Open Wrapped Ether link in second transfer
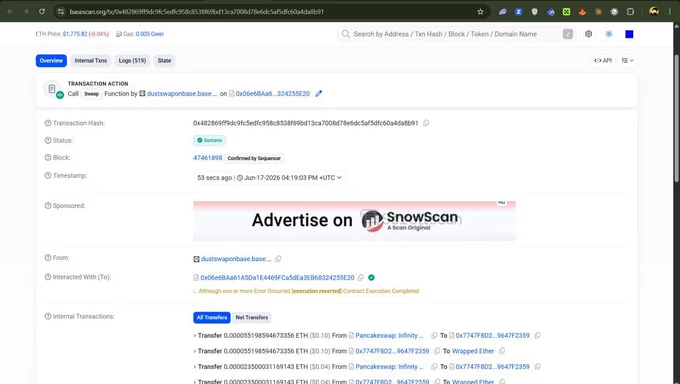Image resolution: width=680 pixels, height=384 pixels. coord(473,351)
